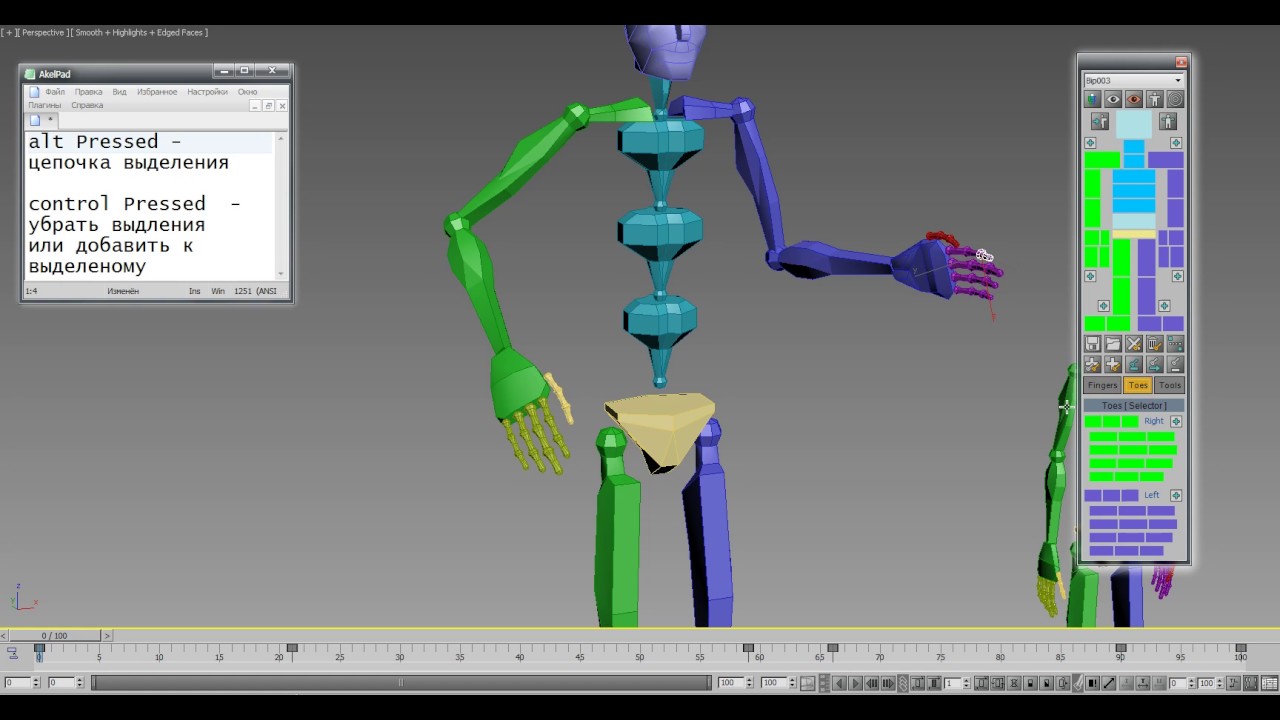Select the head swatch on biped selector
The image size is (1280, 720).
(x=1134, y=124)
